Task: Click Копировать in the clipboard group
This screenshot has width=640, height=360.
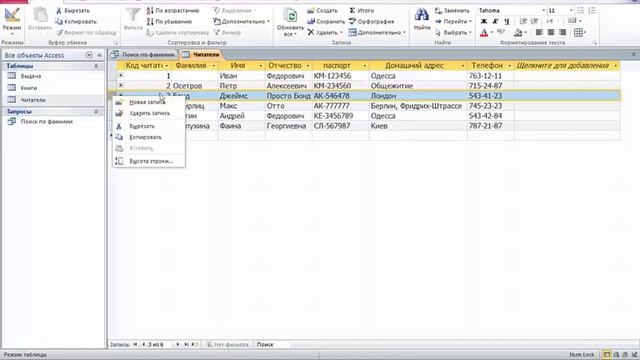Action: pyautogui.click(x=76, y=21)
